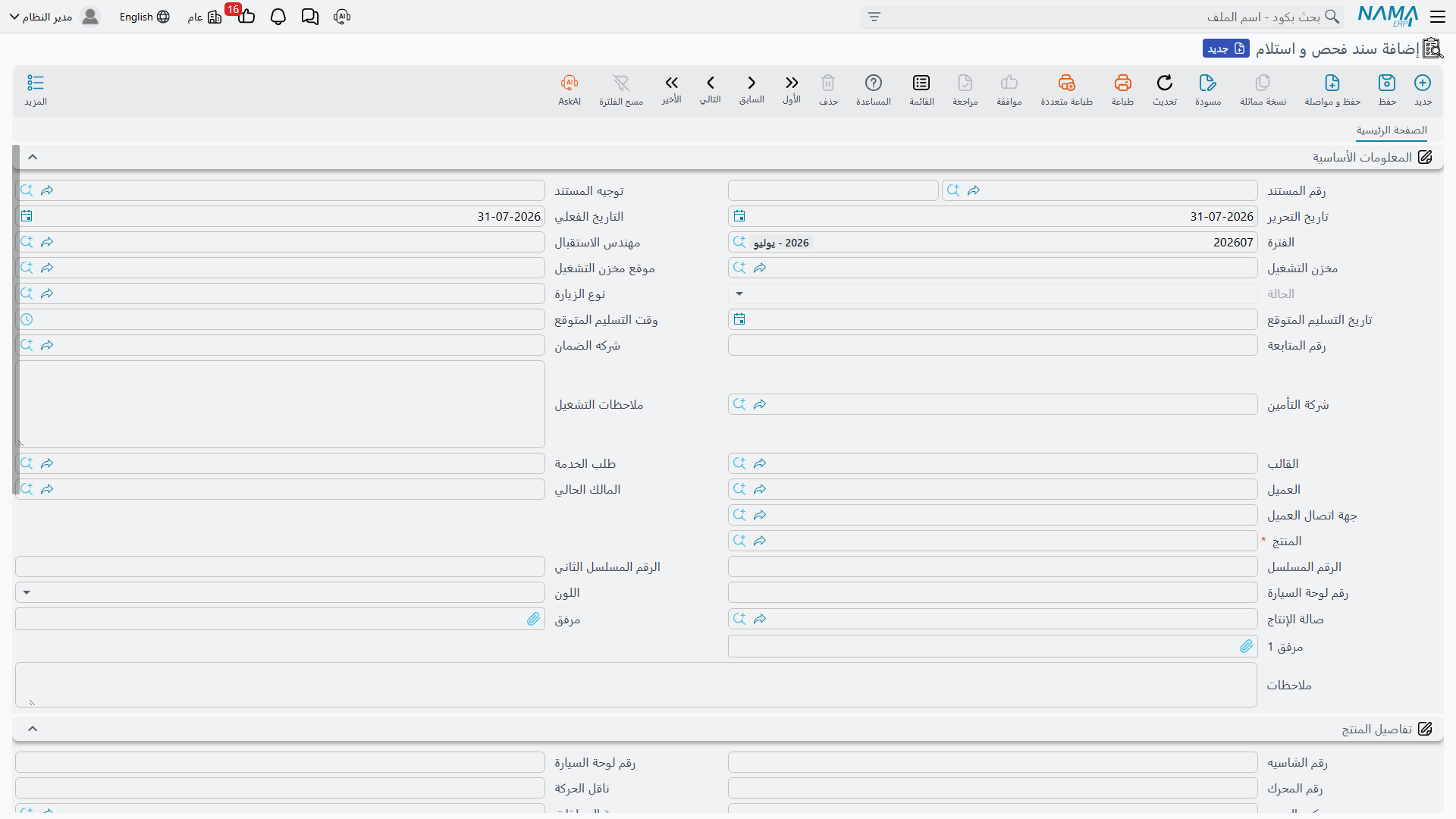Open the AI bot icon in top bar
1456x819 pixels.
click(x=342, y=17)
